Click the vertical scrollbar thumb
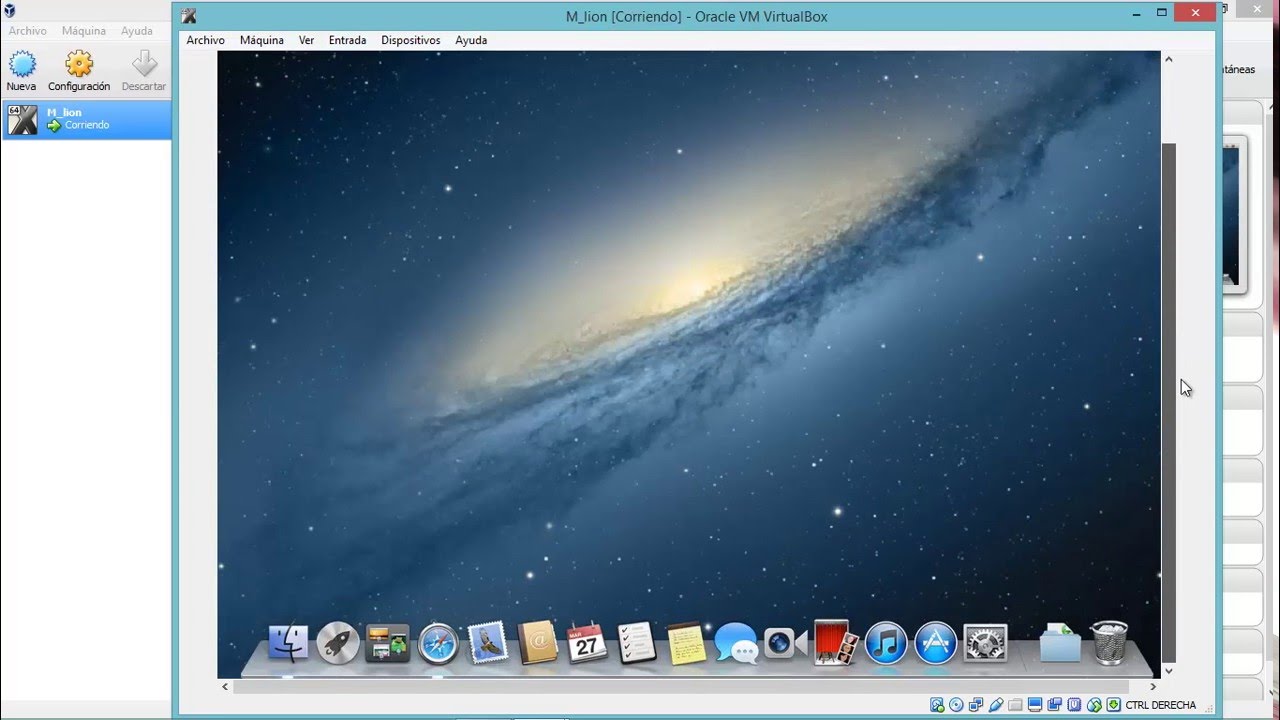Image resolution: width=1280 pixels, height=720 pixels. [x=1168, y=402]
